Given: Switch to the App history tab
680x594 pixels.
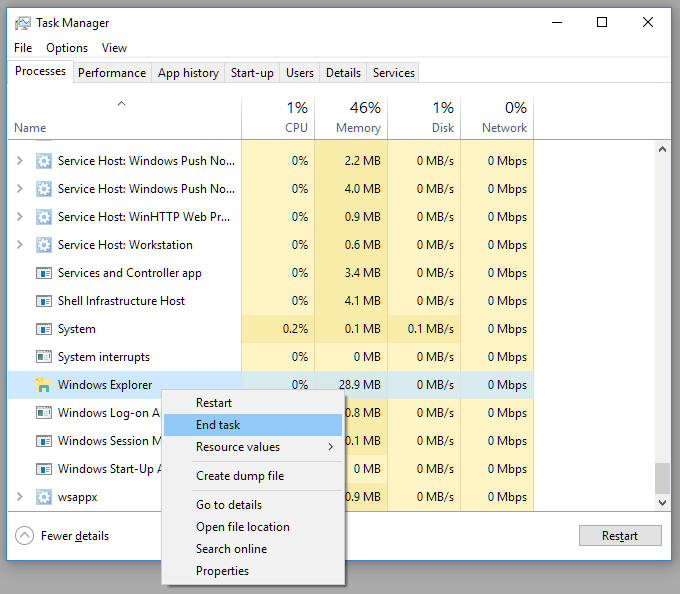Looking at the screenshot, I should 188,73.
